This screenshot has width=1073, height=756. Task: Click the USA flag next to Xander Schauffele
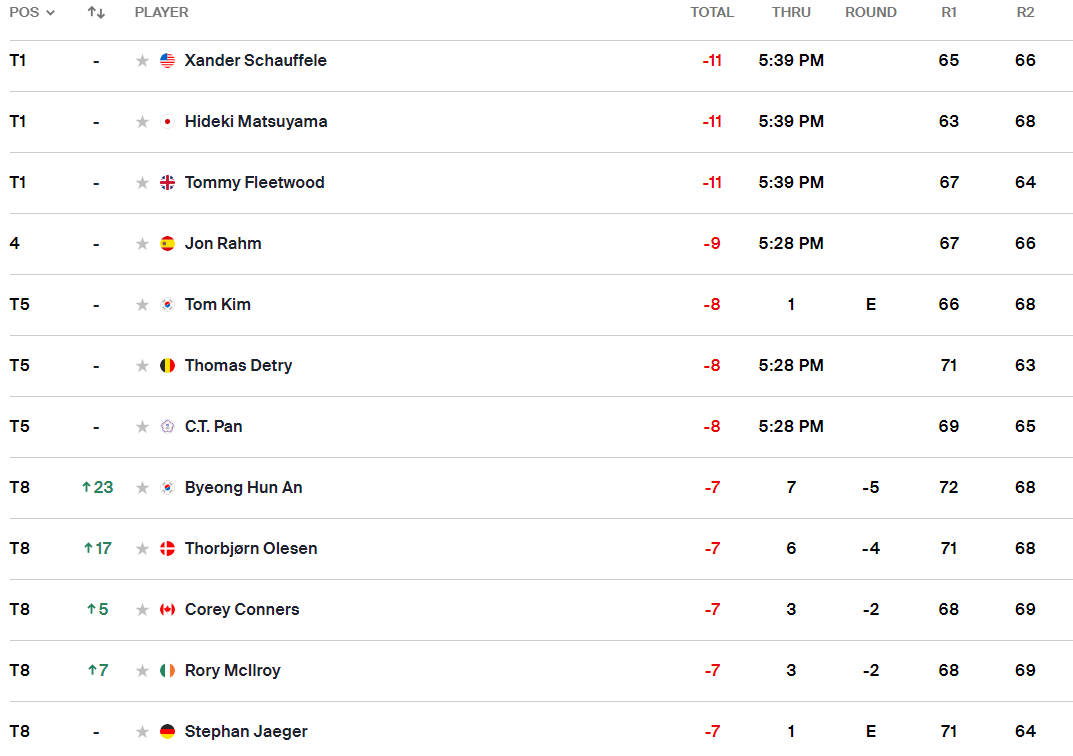(x=167, y=60)
